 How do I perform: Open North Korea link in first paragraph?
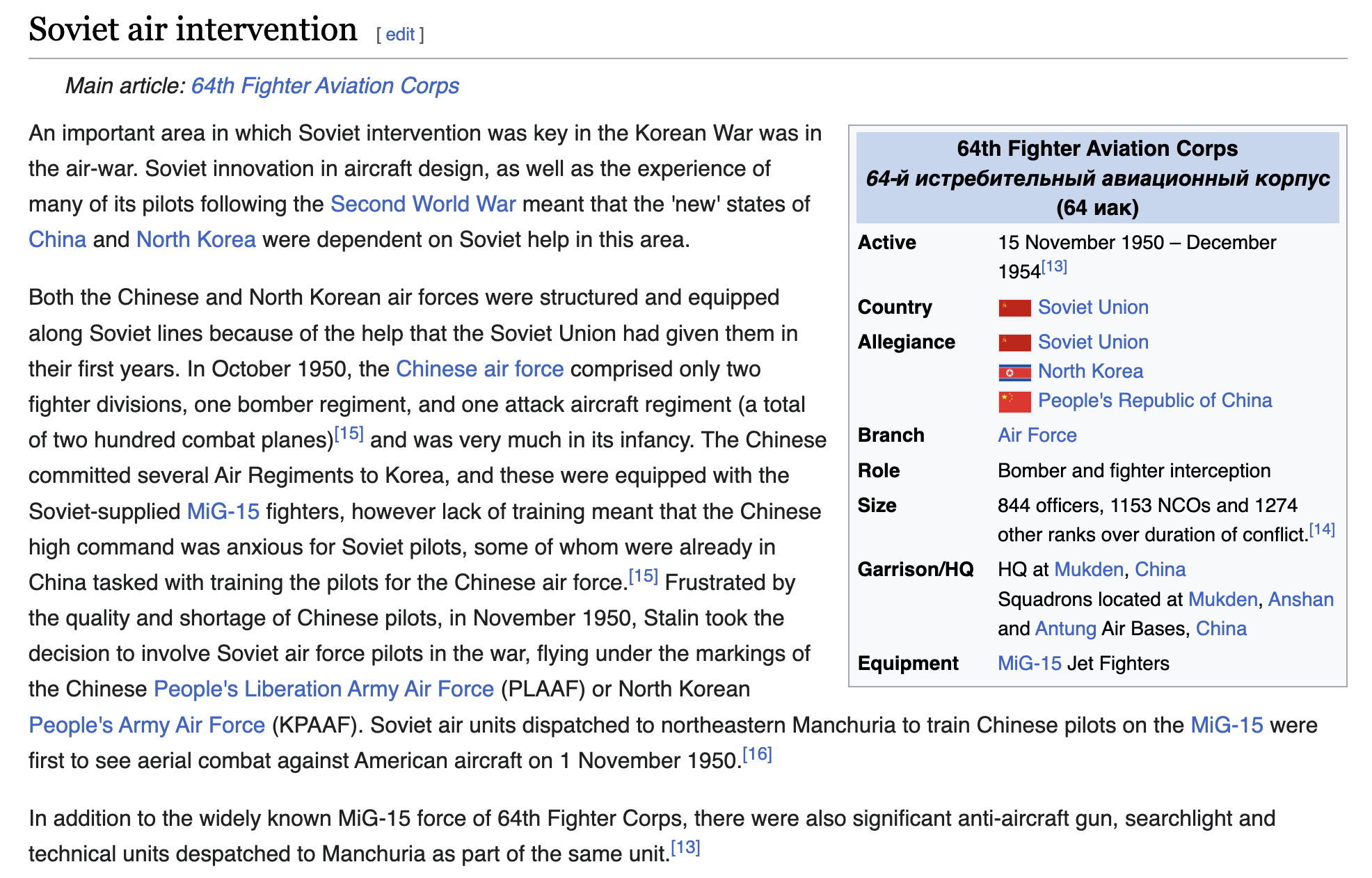[196, 239]
